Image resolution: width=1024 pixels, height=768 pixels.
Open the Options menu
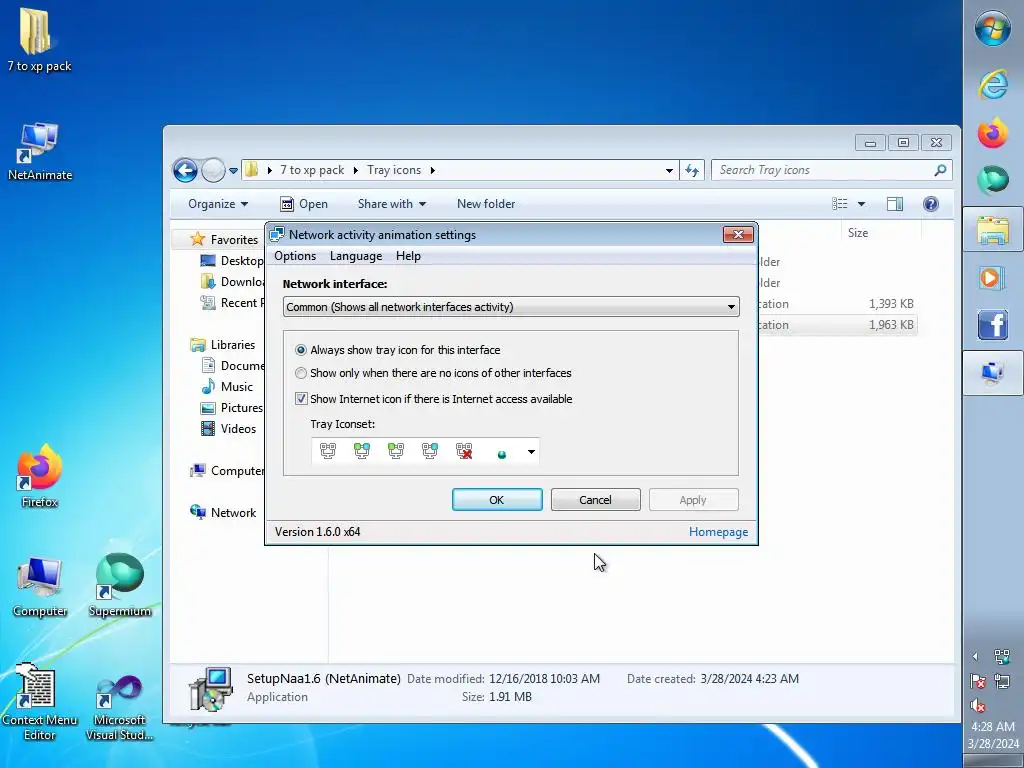(x=295, y=256)
